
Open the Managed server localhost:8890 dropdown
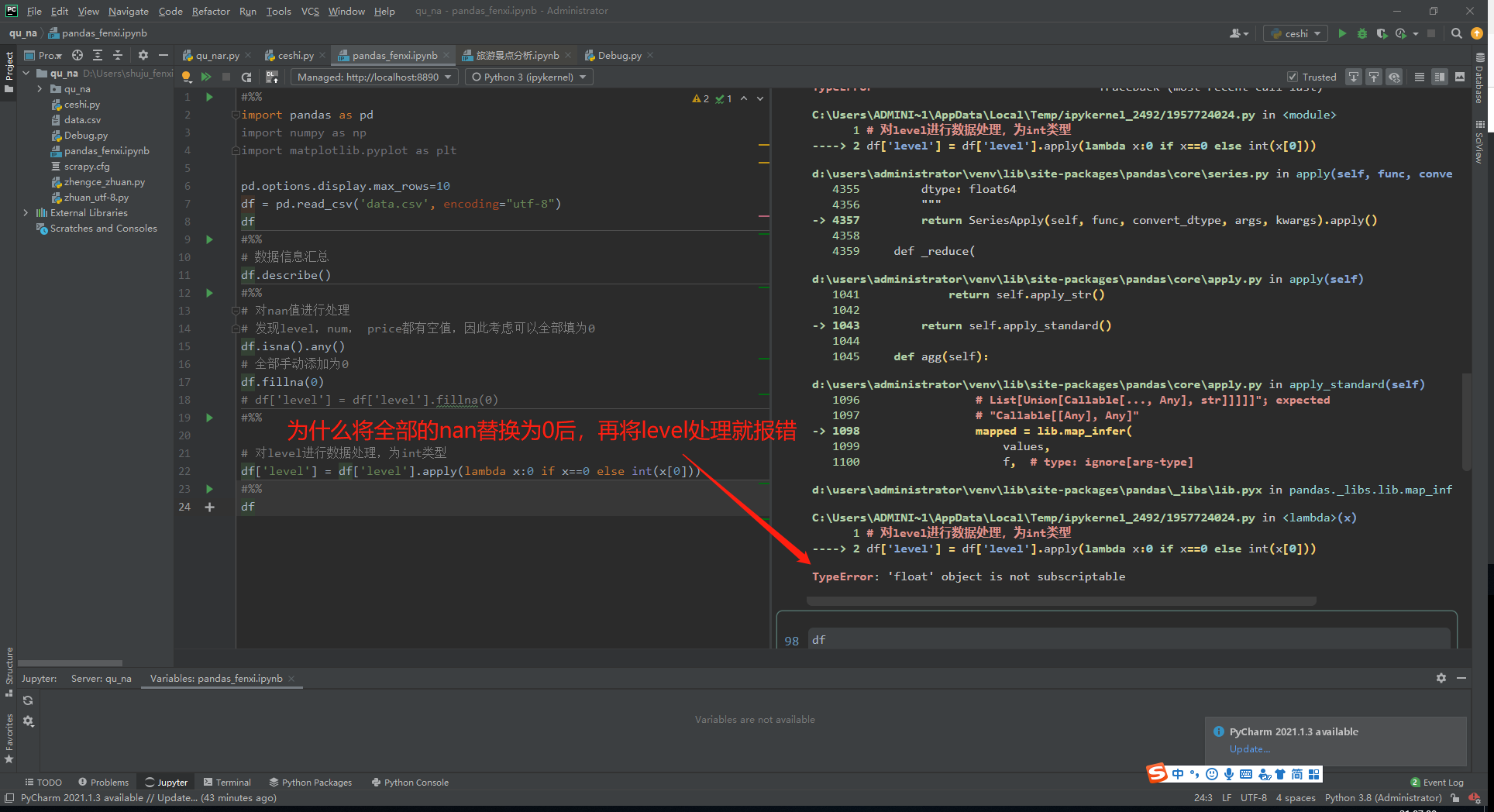[374, 77]
